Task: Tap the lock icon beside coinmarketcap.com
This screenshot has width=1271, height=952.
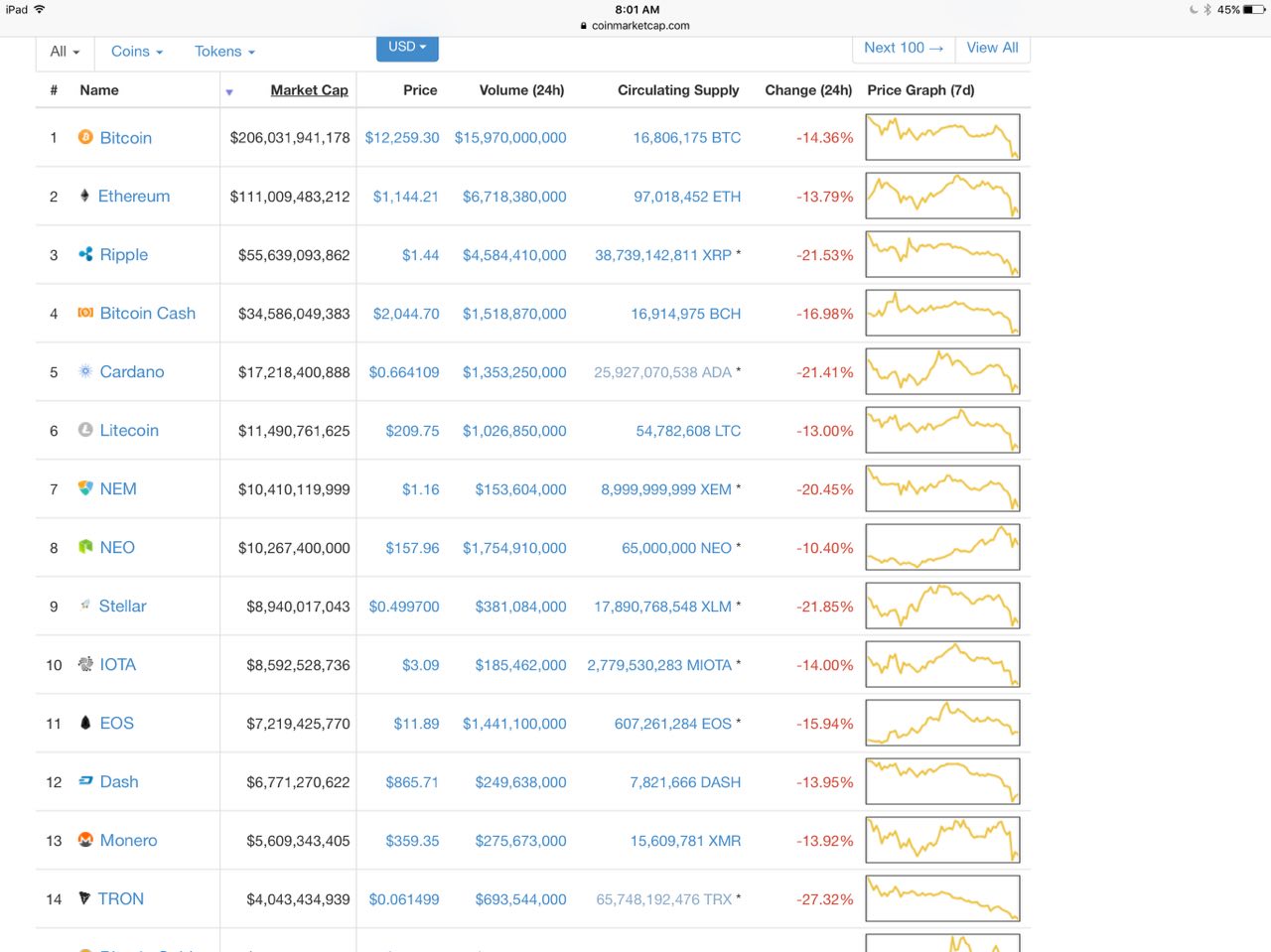Action: (x=584, y=26)
